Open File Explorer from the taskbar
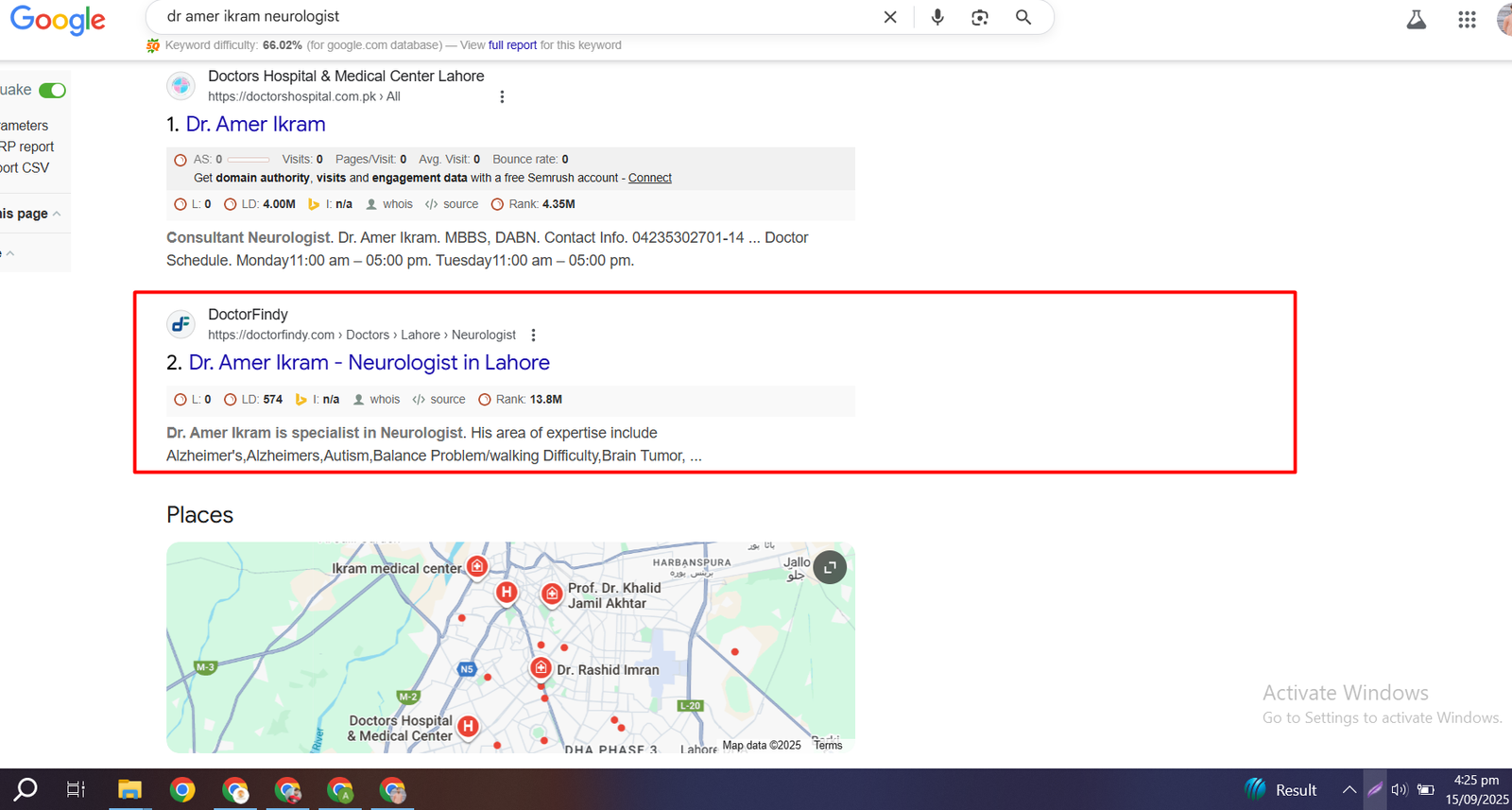This screenshot has width=1512, height=810. pyautogui.click(x=129, y=789)
